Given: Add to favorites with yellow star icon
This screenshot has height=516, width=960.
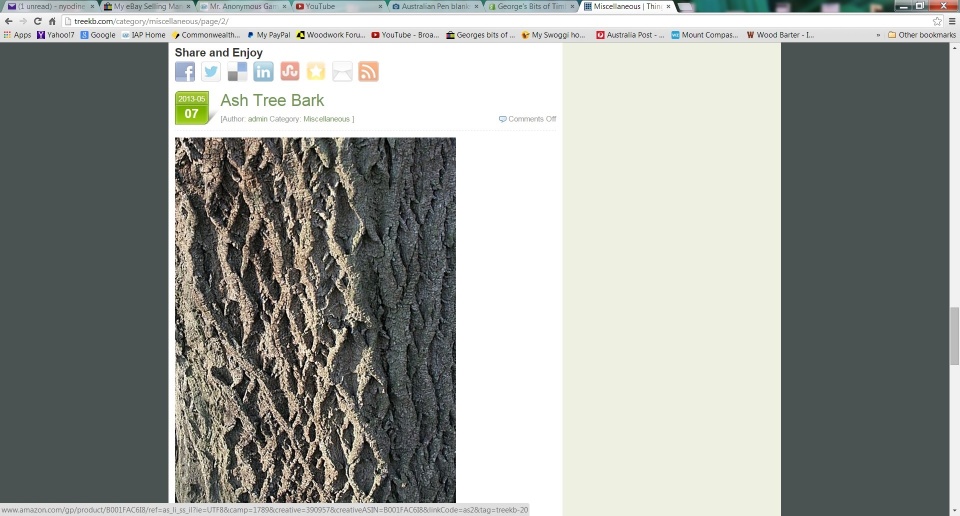Looking at the screenshot, I should [316, 72].
